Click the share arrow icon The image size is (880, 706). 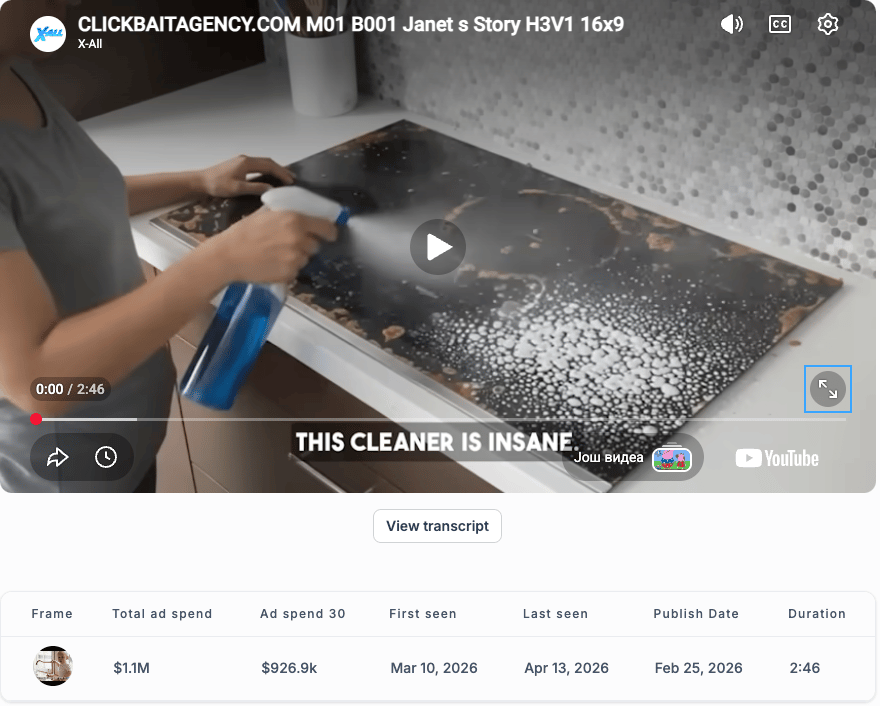pyautogui.click(x=57, y=457)
